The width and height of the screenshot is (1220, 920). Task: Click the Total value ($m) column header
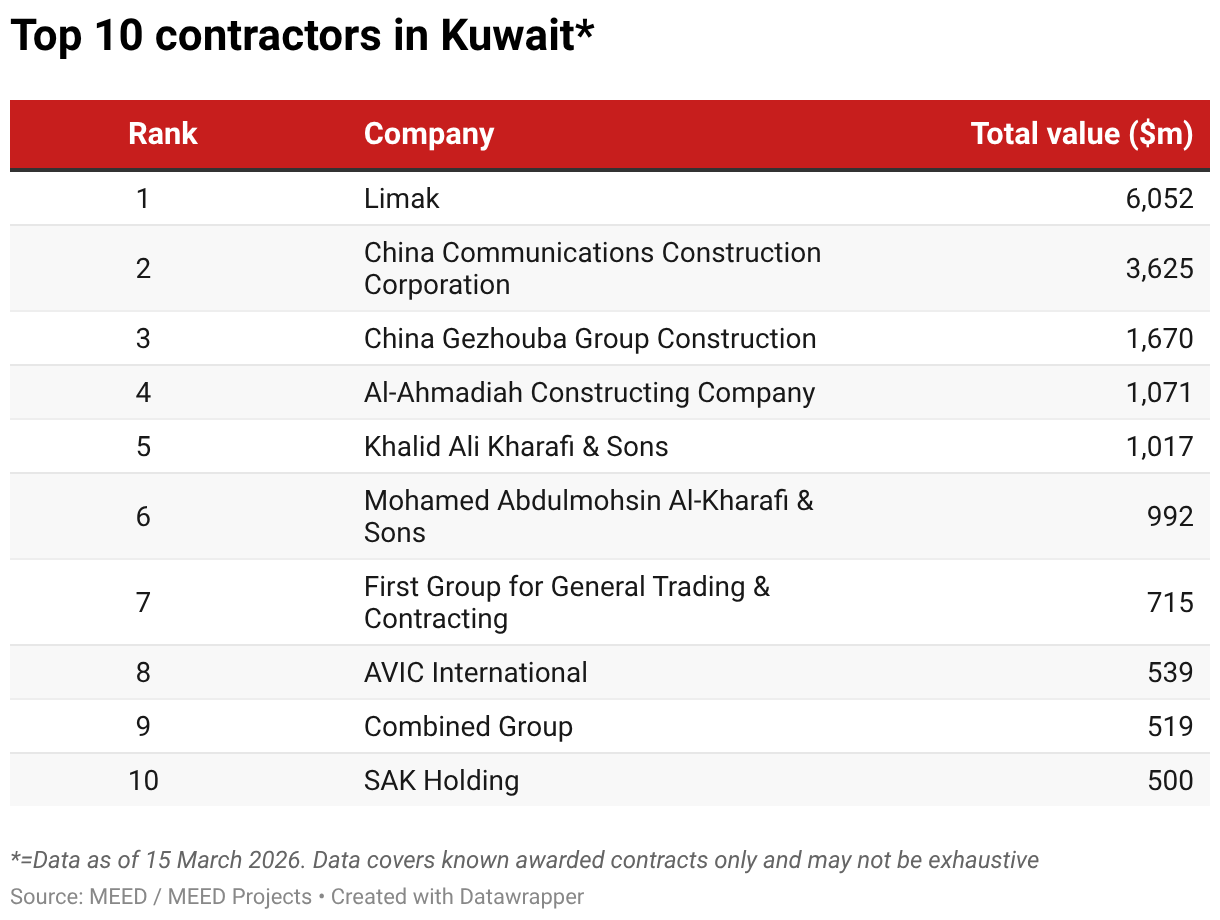tap(1082, 134)
